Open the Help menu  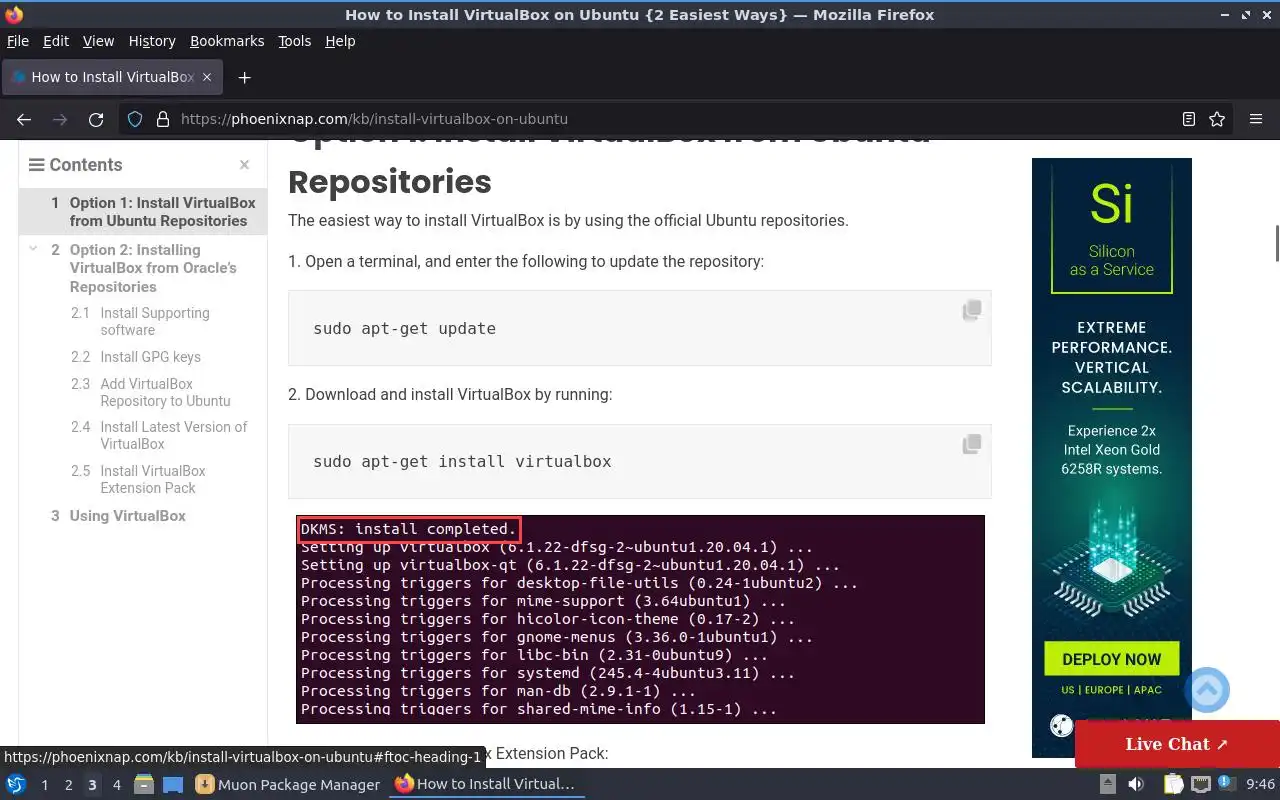pyautogui.click(x=340, y=41)
